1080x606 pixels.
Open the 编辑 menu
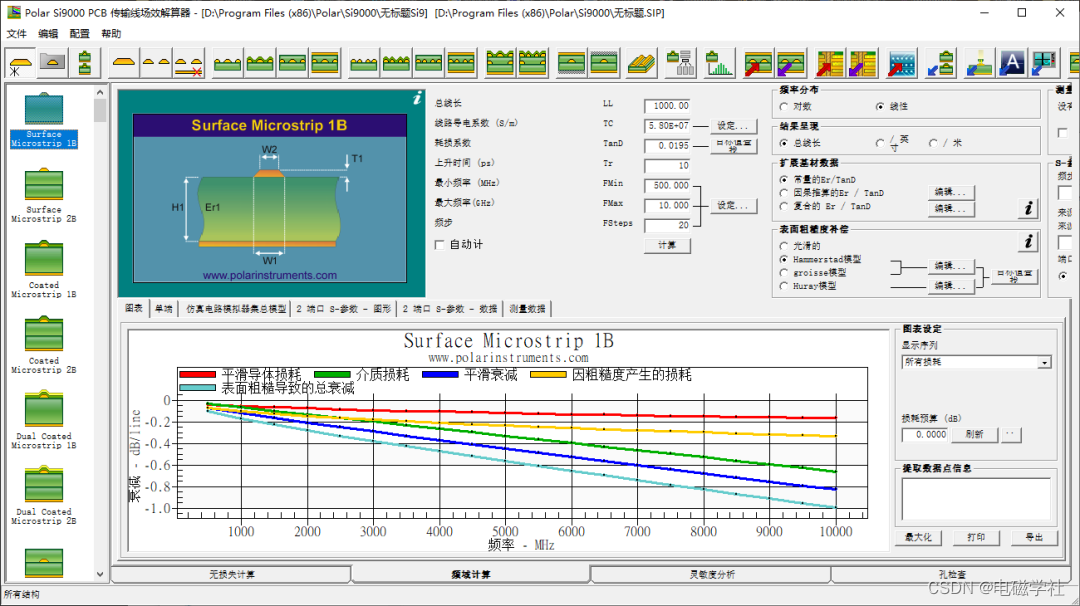(48, 34)
